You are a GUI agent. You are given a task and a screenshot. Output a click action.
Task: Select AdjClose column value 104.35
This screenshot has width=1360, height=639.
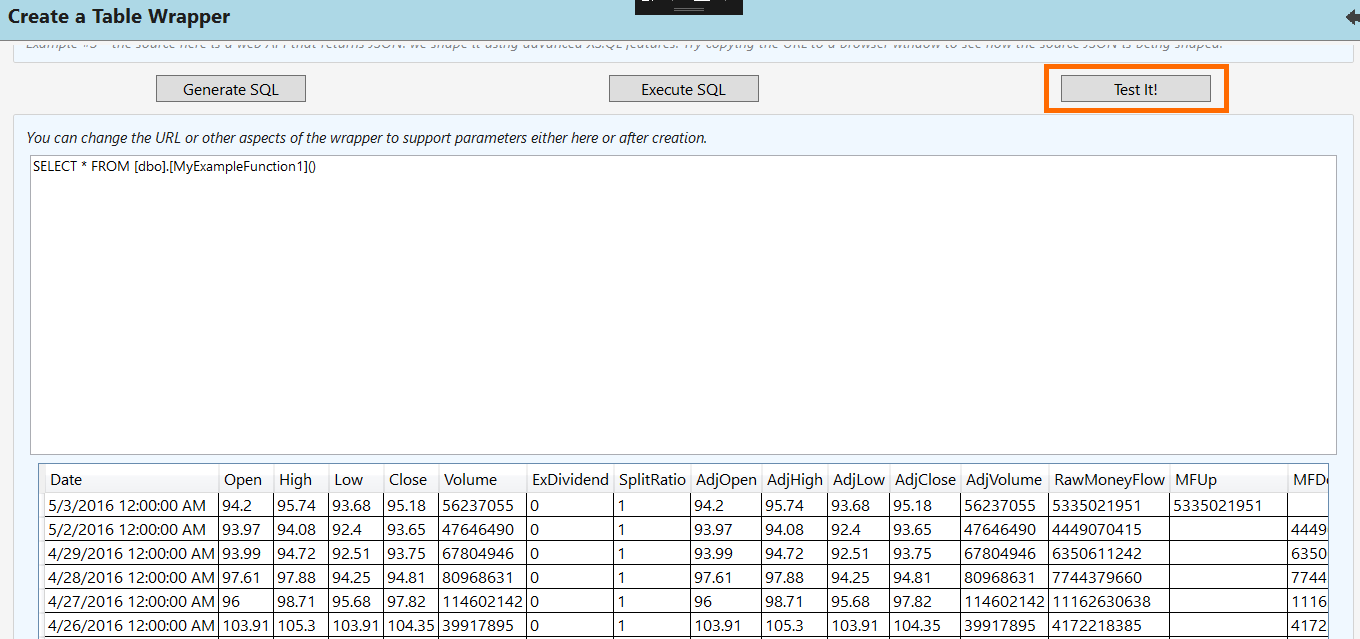[926, 625]
